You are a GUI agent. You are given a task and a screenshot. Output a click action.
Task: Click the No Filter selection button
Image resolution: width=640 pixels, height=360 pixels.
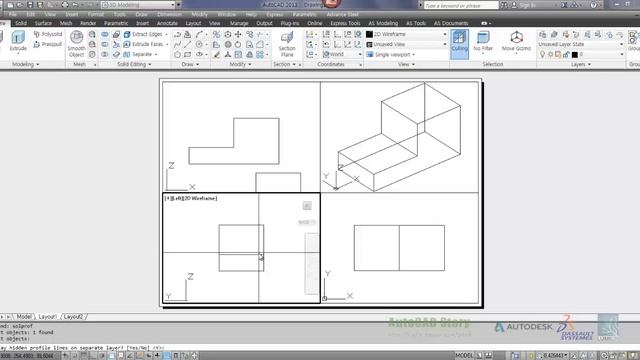[483, 41]
